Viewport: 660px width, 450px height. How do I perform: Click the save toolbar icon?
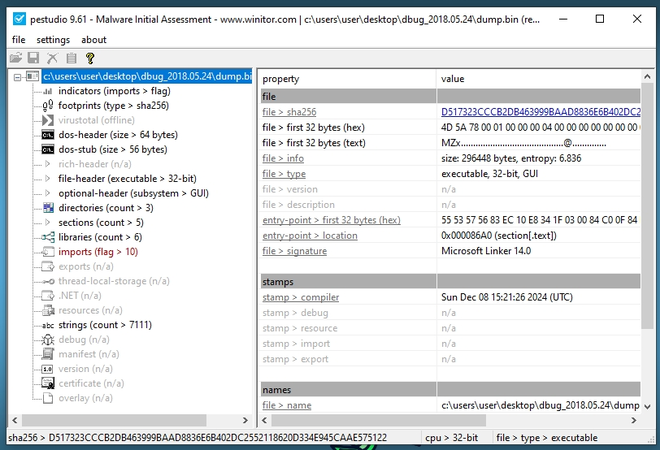click(x=33, y=59)
